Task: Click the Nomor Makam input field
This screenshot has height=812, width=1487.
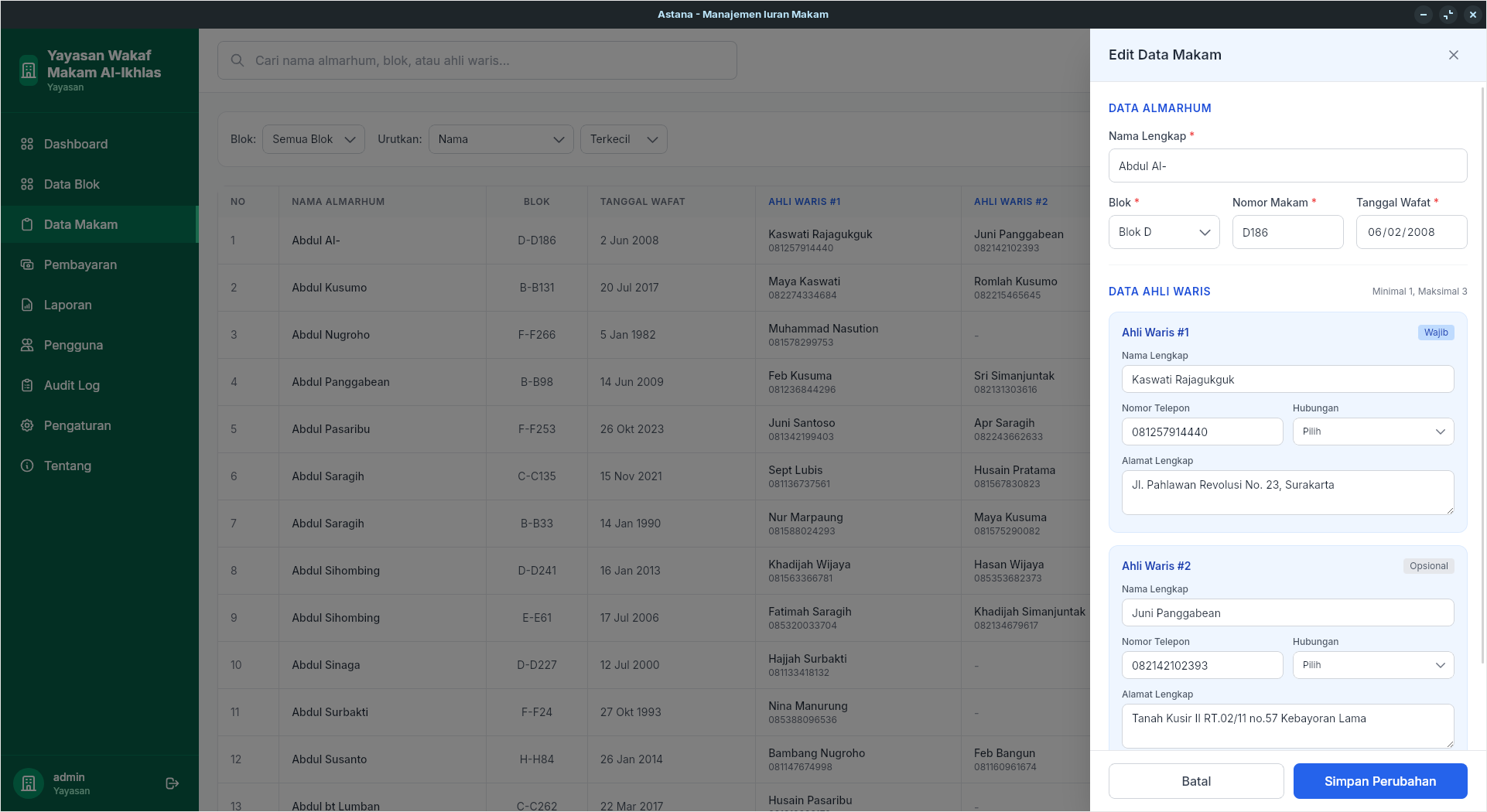Action: [x=1287, y=232]
